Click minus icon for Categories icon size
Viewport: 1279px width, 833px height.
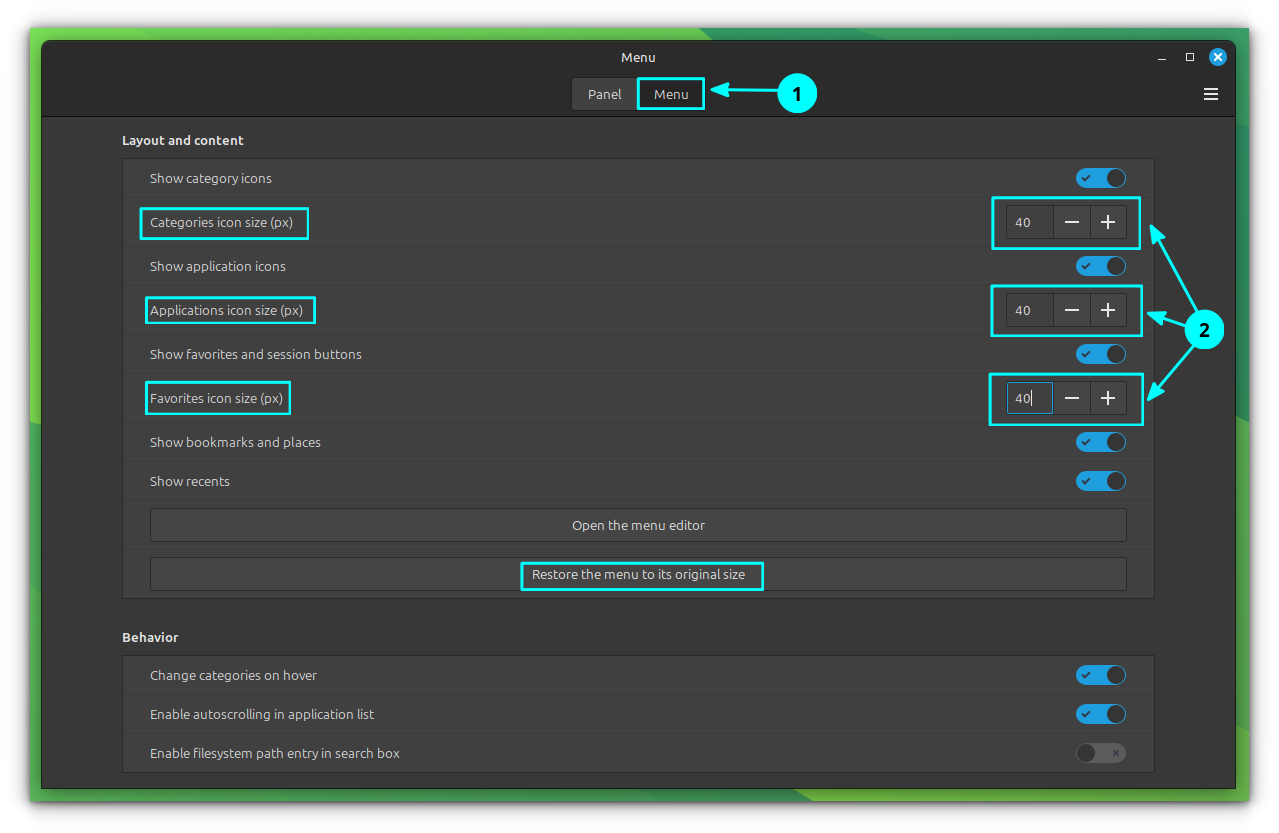click(x=1071, y=222)
